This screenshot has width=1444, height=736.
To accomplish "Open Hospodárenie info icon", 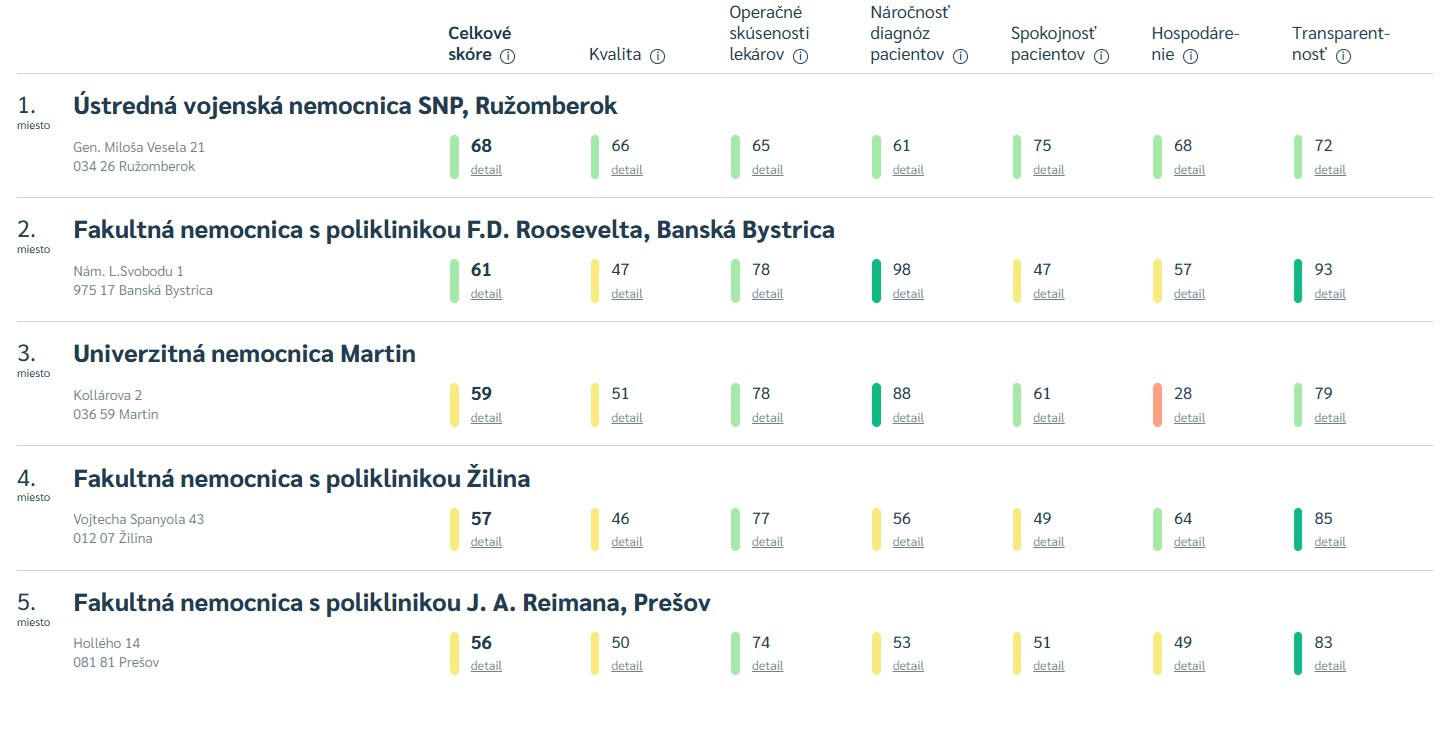I will tap(1190, 56).
